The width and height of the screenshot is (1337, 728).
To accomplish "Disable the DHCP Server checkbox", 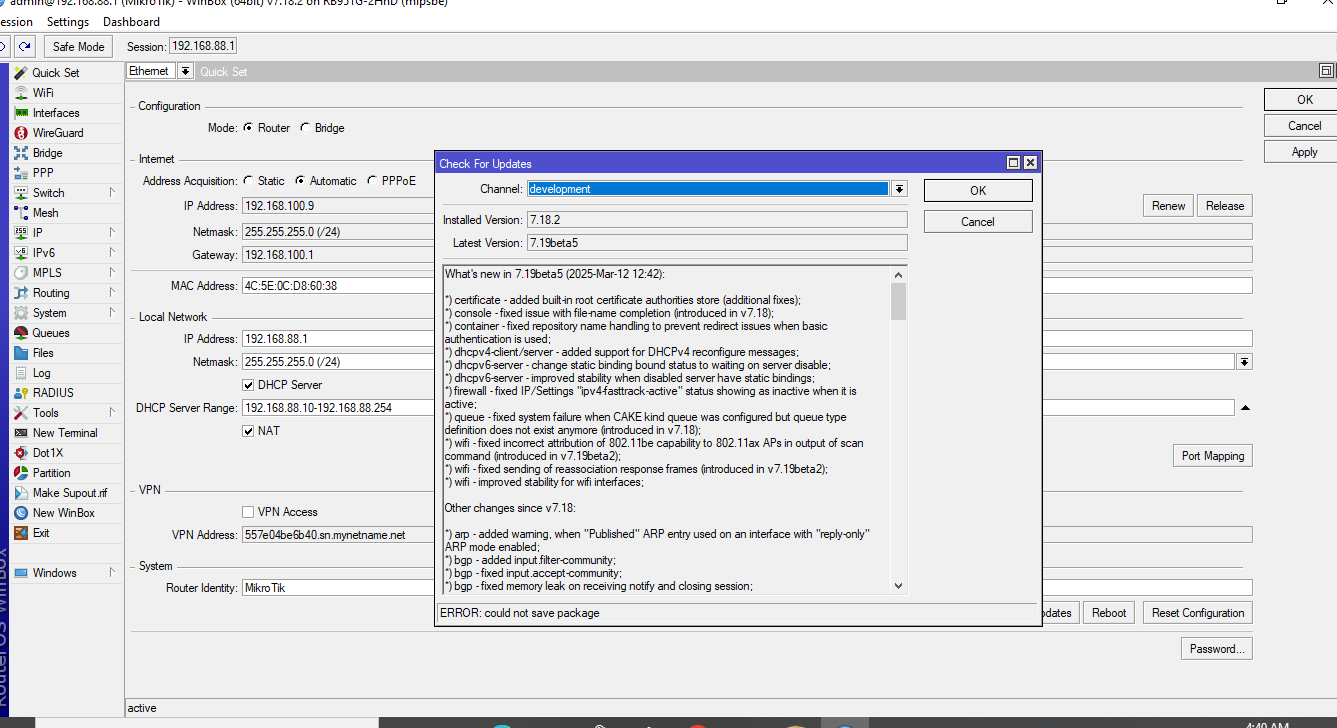I will [248, 385].
